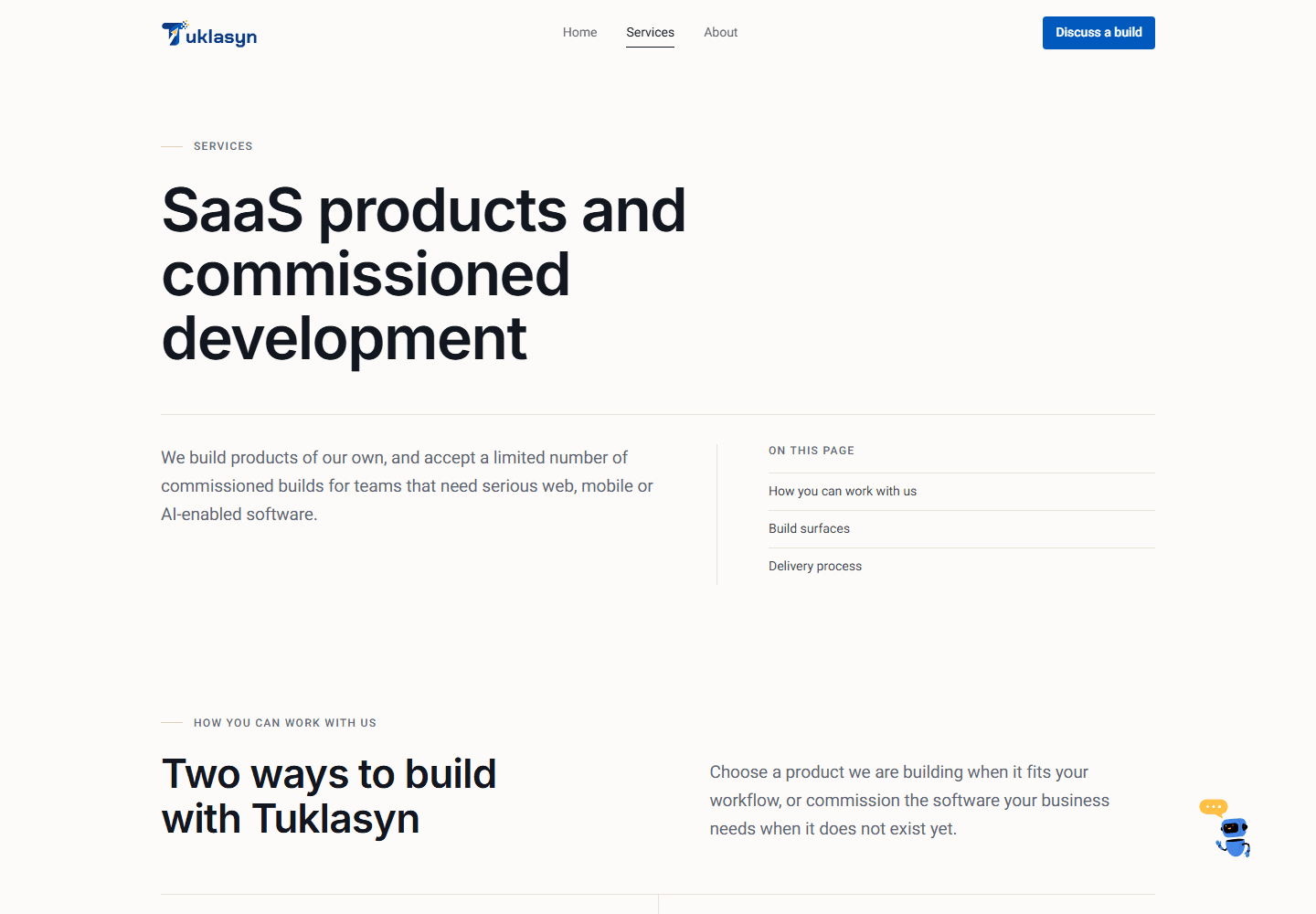Click the HOW YOU CAN WORK WITH US label
This screenshot has height=914, width=1316.
[x=285, y=723]
